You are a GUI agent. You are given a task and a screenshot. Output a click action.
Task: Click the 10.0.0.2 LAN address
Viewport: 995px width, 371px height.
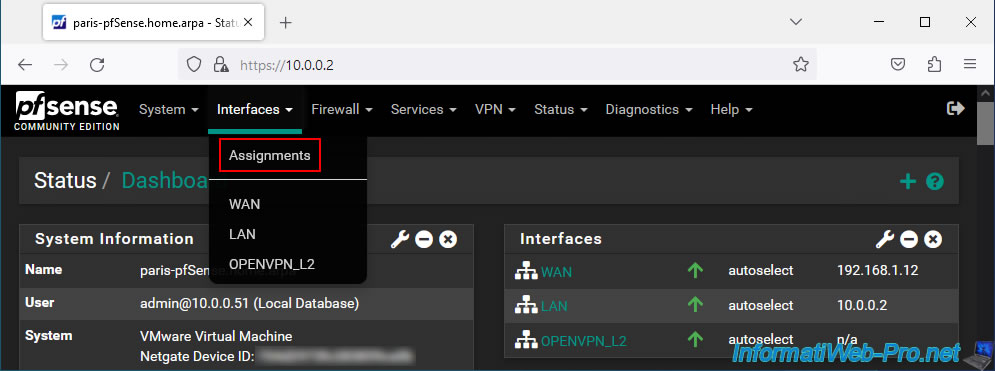pos(862,305)
